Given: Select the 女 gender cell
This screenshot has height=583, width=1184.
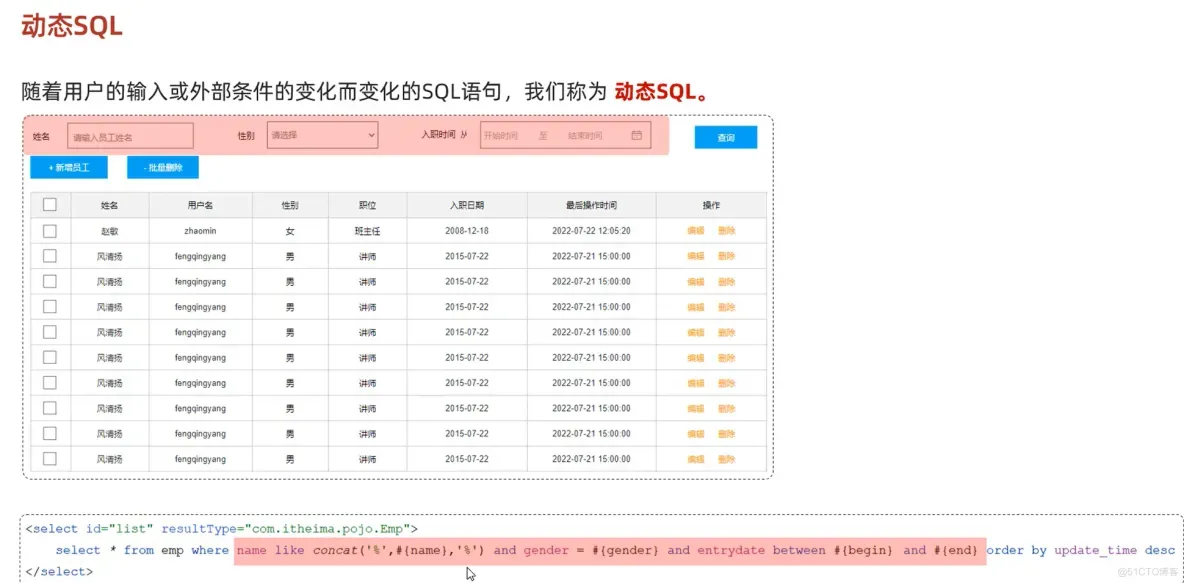Looking at the screenshot, I should [290, 231].
